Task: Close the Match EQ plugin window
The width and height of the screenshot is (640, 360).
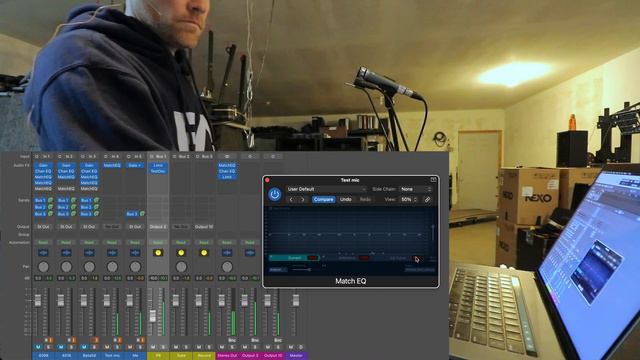Action: pos(267,180)
